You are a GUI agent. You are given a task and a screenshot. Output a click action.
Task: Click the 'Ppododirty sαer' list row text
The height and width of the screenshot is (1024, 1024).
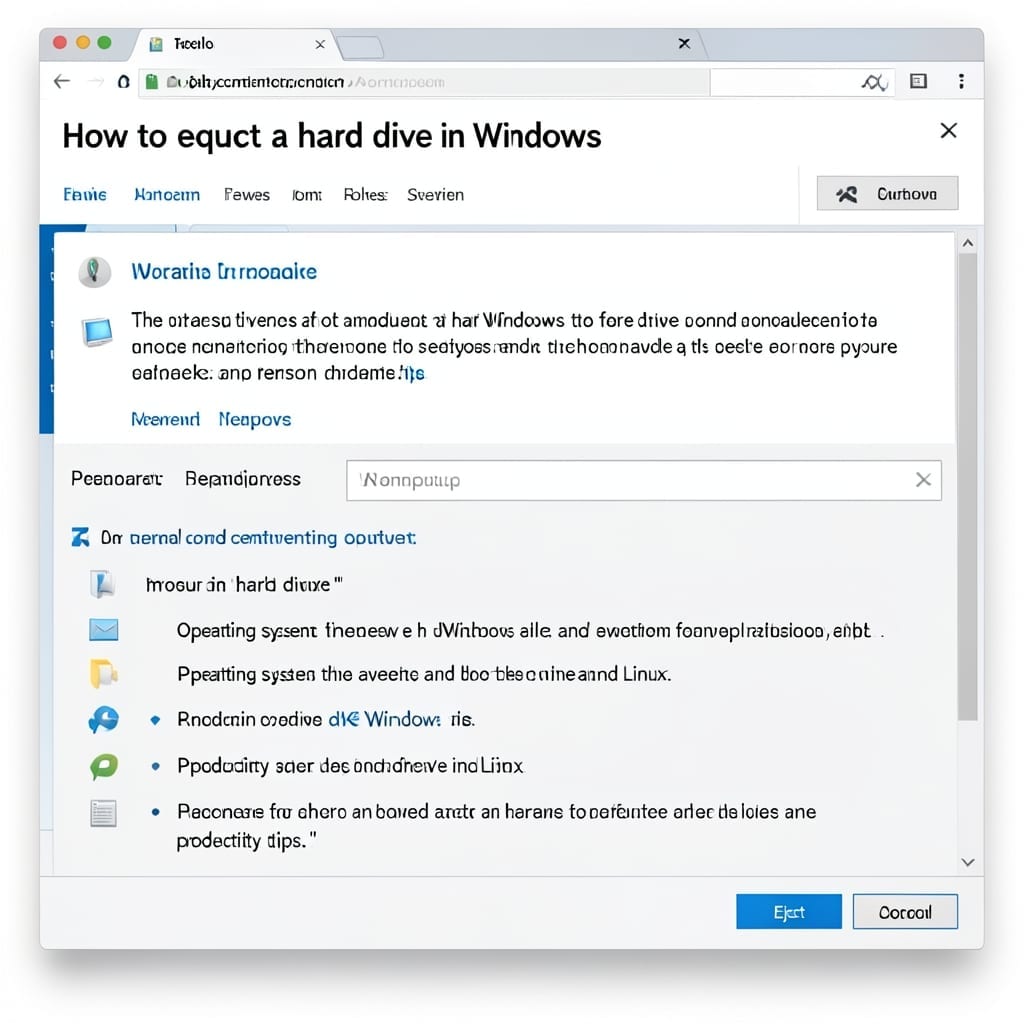click(x=350, y=765)
